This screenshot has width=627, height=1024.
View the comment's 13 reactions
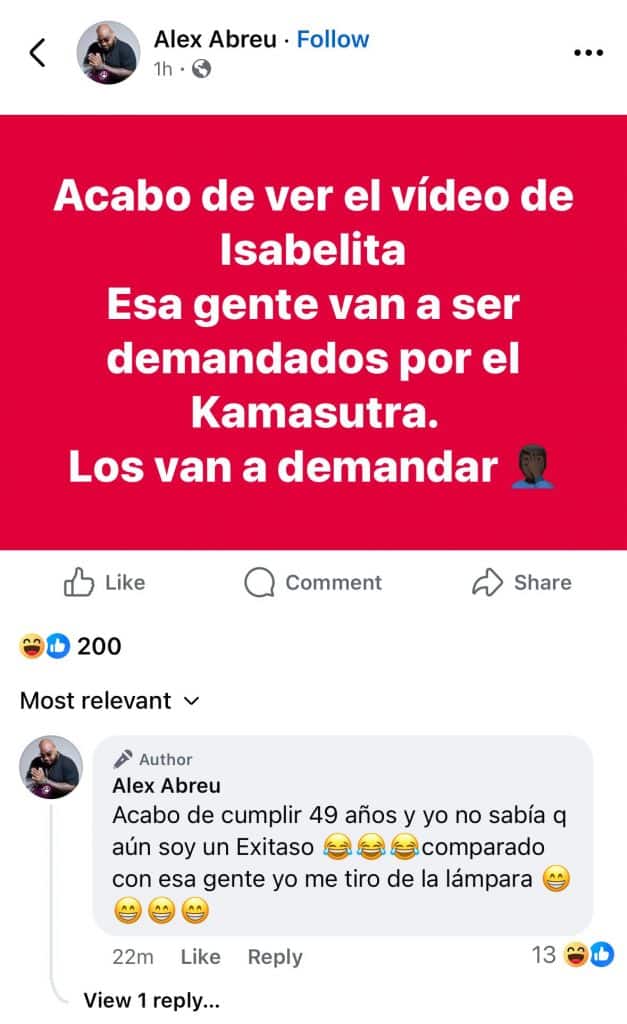(x=572, y=955)
